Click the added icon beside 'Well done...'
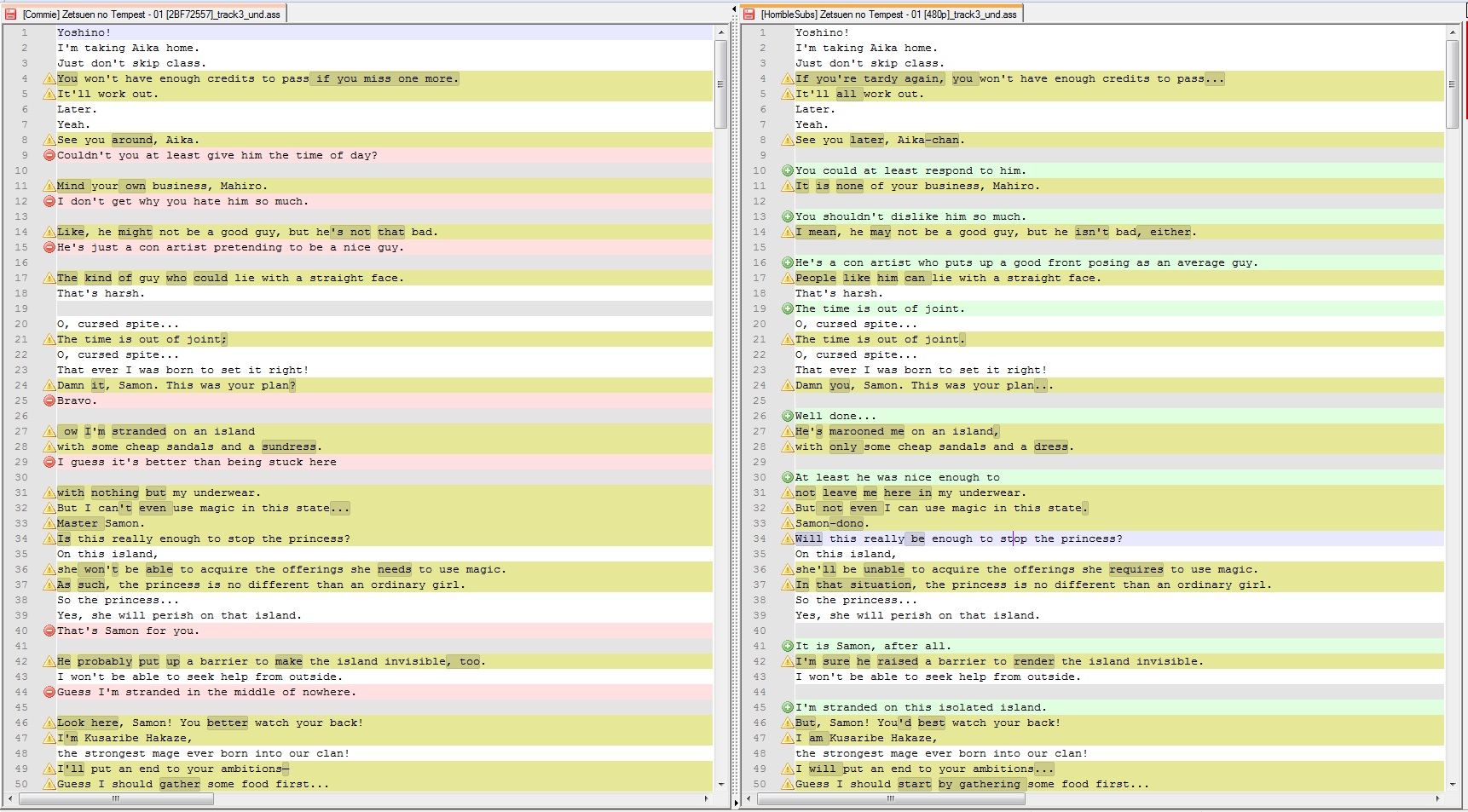 [788, 416]
